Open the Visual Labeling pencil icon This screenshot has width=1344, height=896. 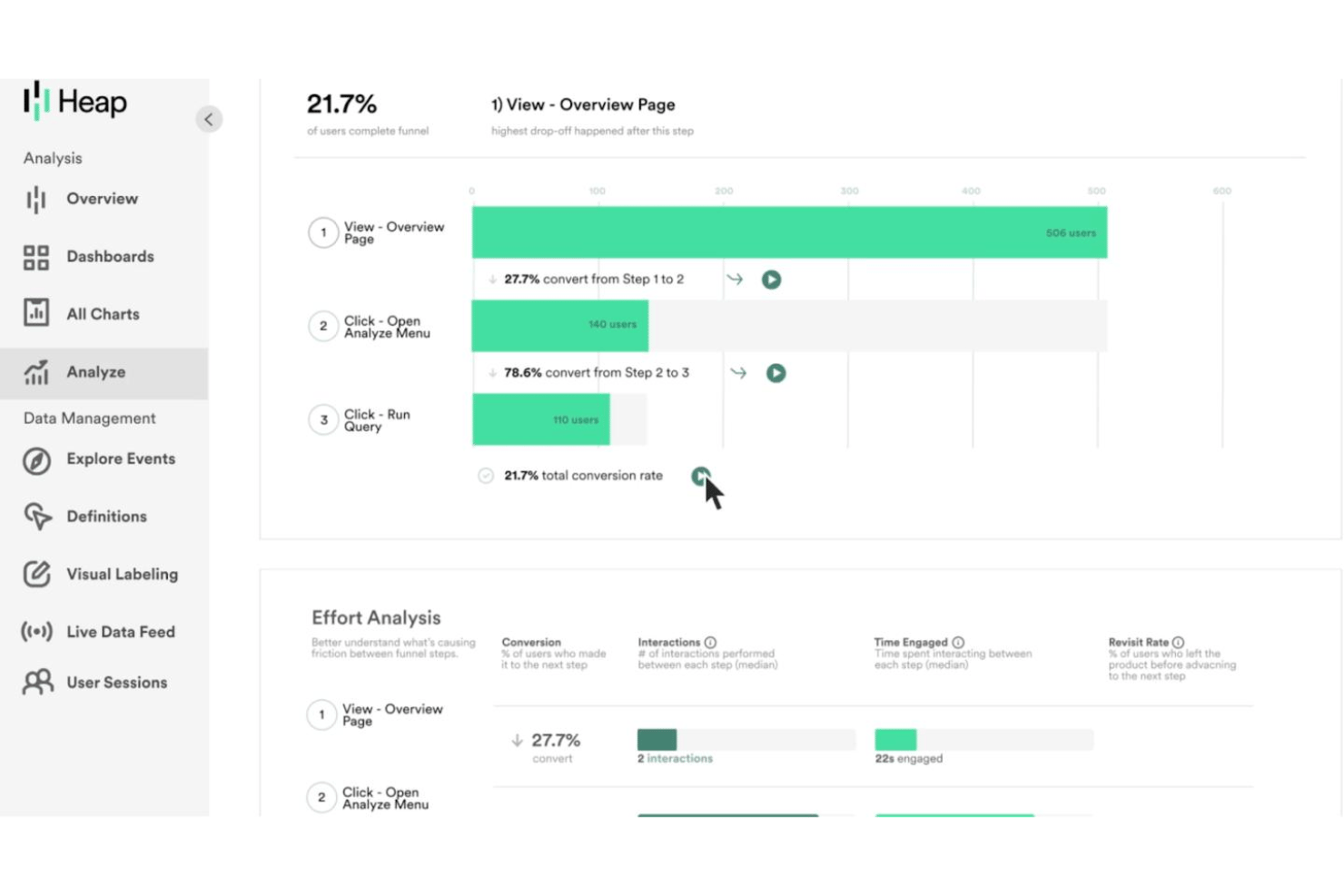tap(36, 574)
